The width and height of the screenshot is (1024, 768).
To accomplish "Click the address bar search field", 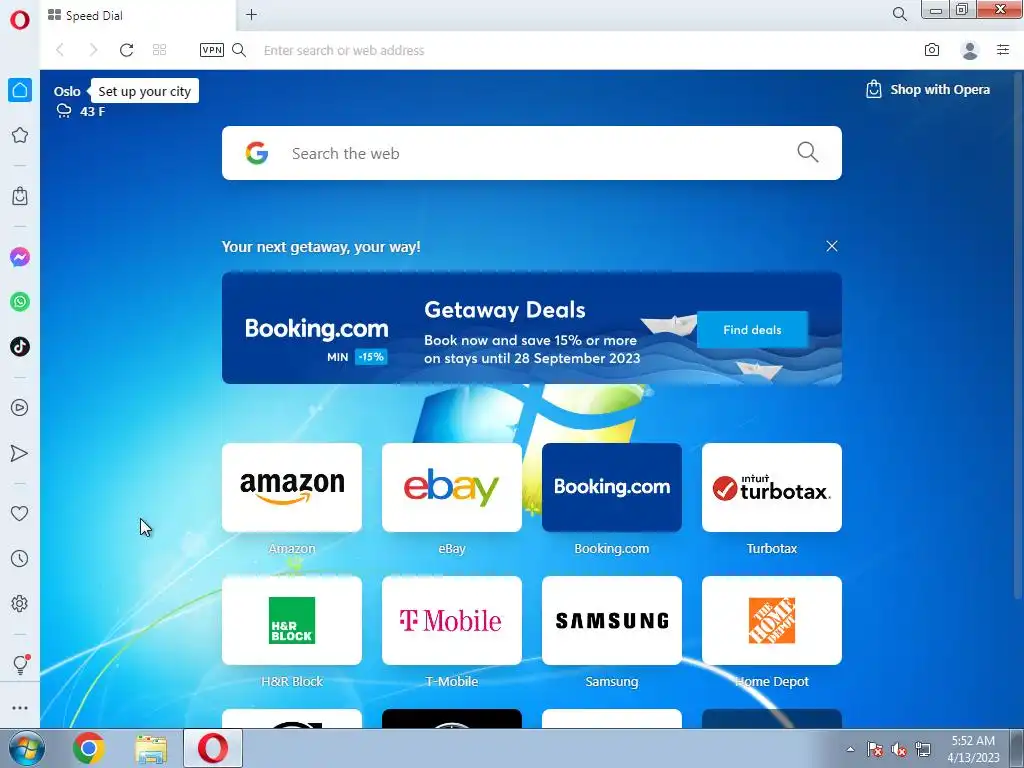I will [581, 50].
